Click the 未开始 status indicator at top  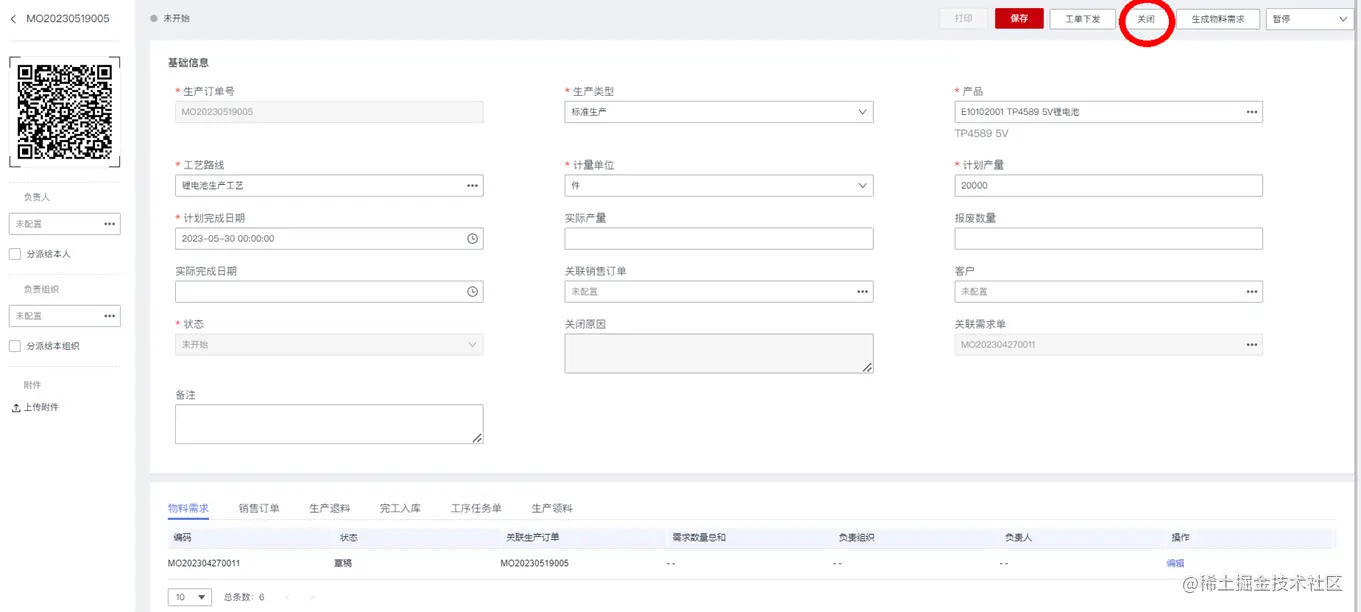click(x=170, y=19)
